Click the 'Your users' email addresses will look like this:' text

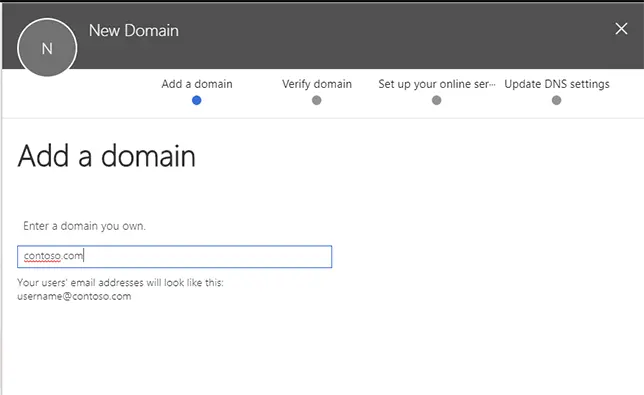click(x=120, y=282)
